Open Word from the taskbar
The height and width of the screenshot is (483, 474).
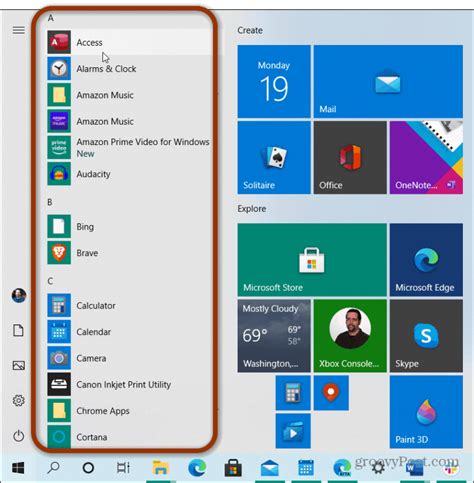point(414,469)
